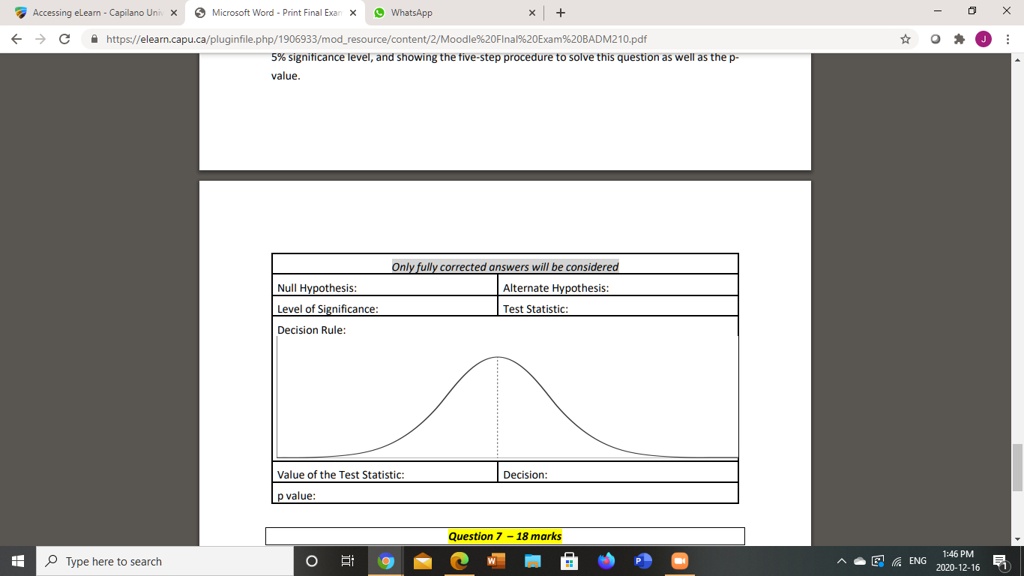The width and height of the screenshot is (1024, 576).
Task: Open the Chrome profile avatar J
Action: pyautogui.click(x=983, y=39)
